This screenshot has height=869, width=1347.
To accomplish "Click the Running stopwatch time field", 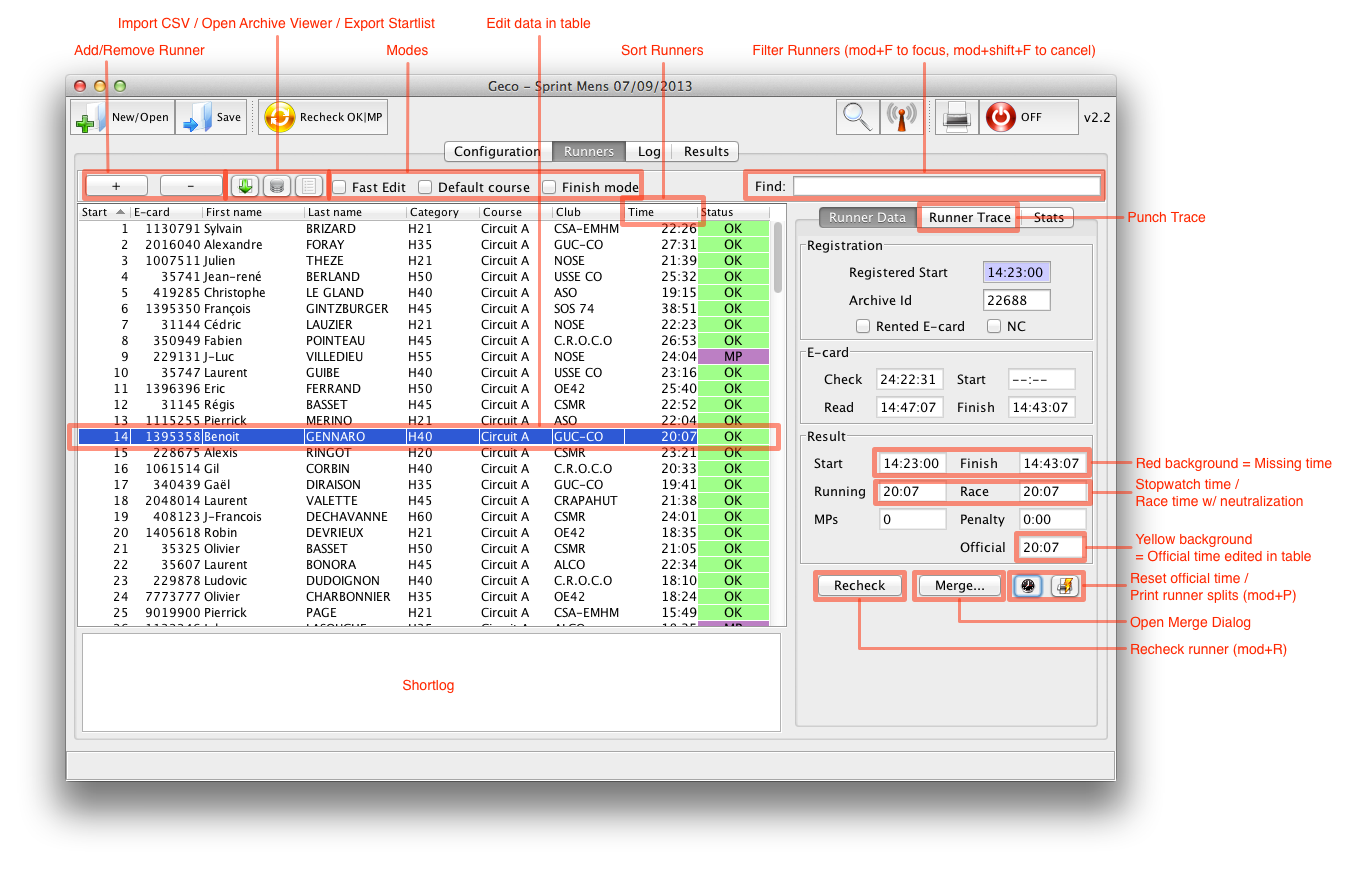I will tap(913, 491).
